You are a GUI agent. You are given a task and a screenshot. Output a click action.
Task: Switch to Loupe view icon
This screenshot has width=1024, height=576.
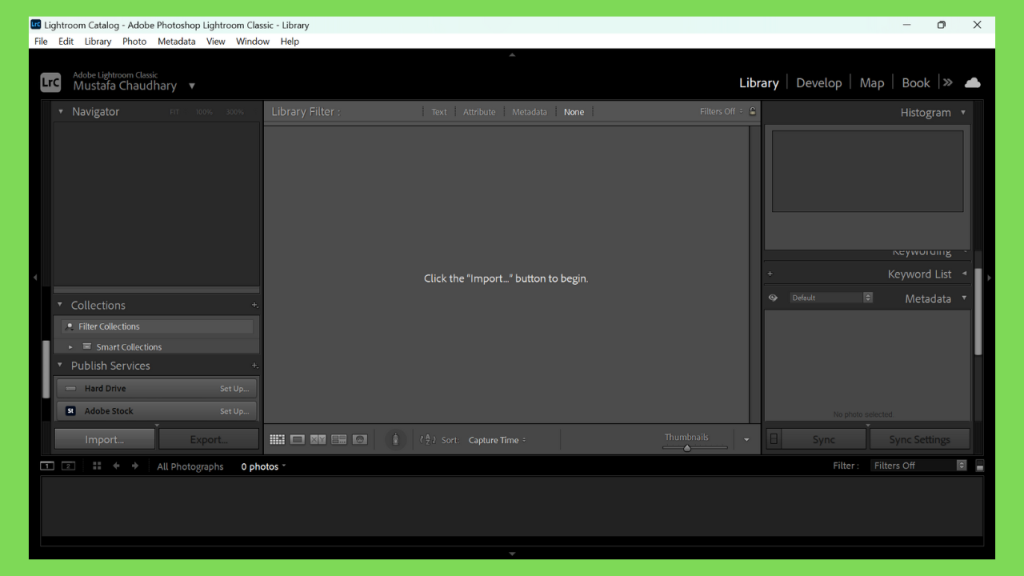coord(297,440)
